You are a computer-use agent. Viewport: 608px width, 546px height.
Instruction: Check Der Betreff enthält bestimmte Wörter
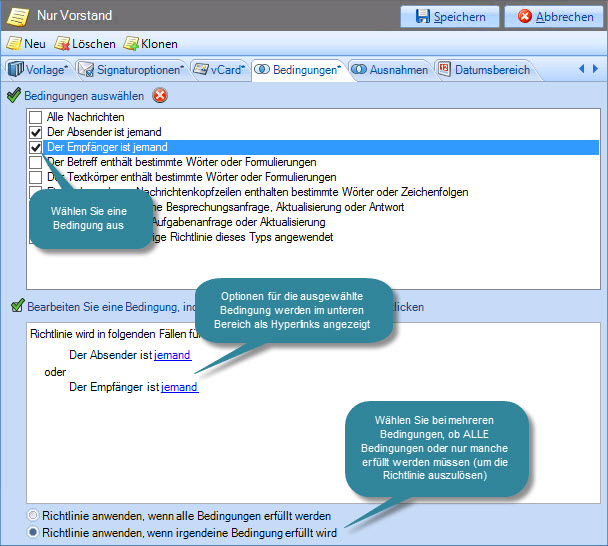click(36, 162)
